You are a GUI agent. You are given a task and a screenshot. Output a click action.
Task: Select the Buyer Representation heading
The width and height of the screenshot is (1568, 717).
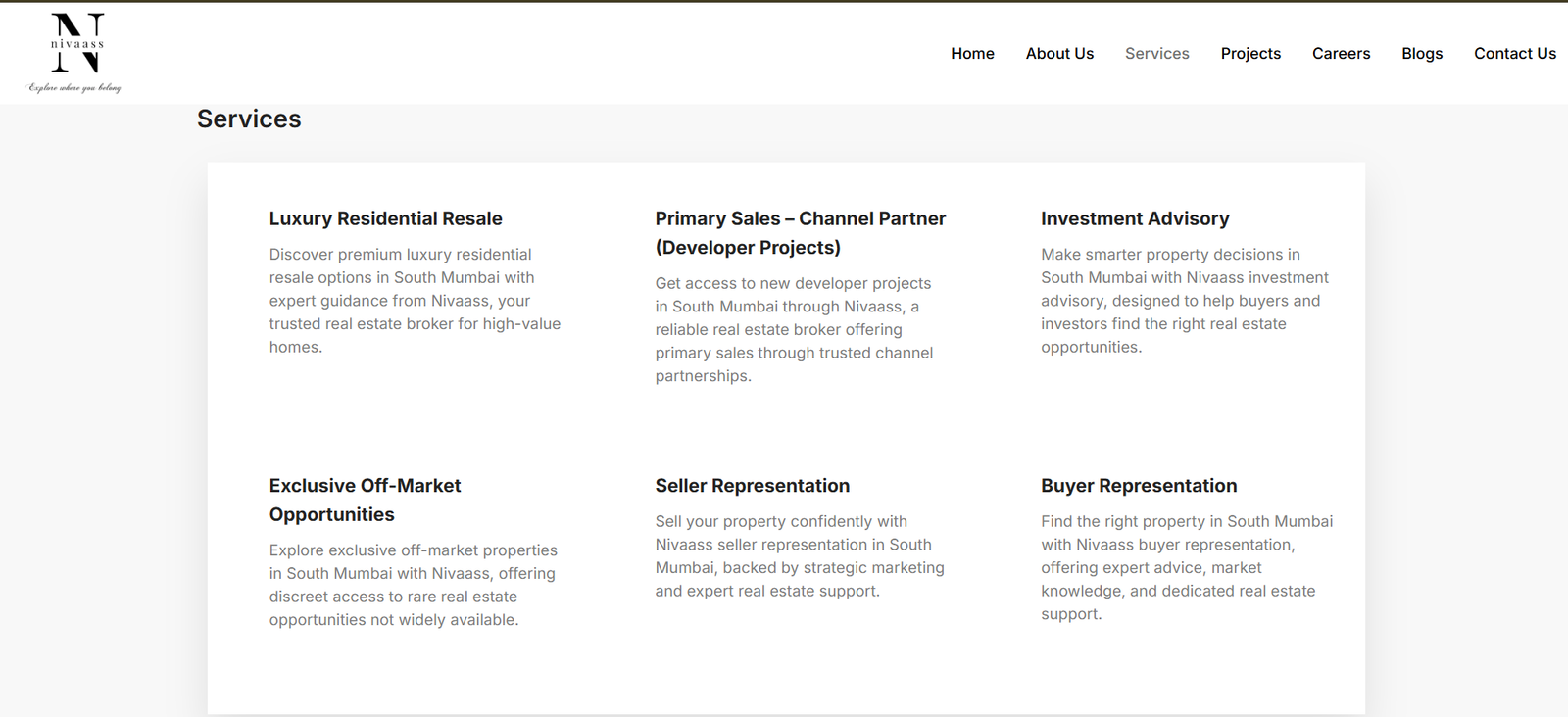click(1139, 486)
